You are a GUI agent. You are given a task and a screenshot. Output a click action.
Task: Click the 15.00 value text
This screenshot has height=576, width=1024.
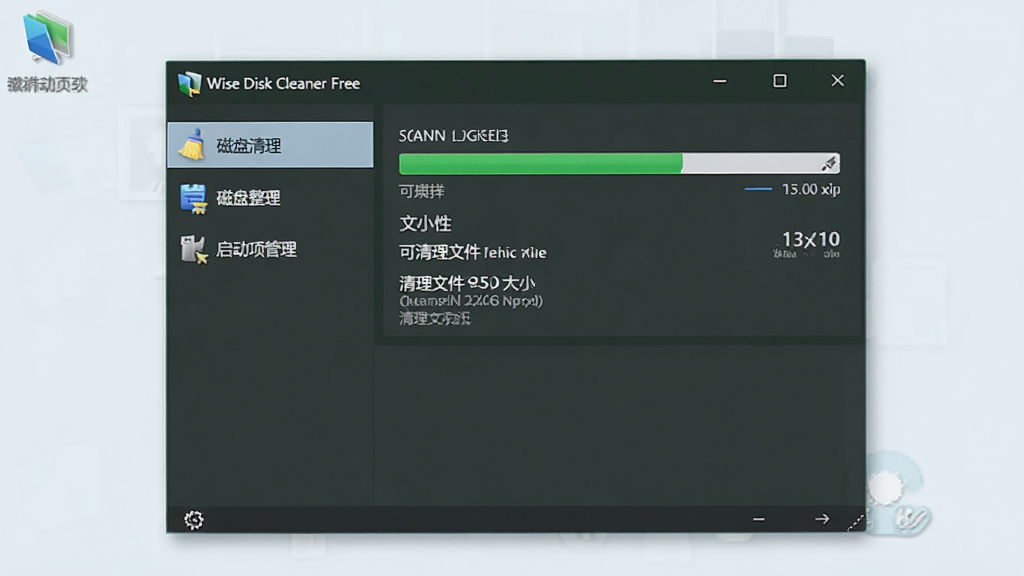coord(811,189)
